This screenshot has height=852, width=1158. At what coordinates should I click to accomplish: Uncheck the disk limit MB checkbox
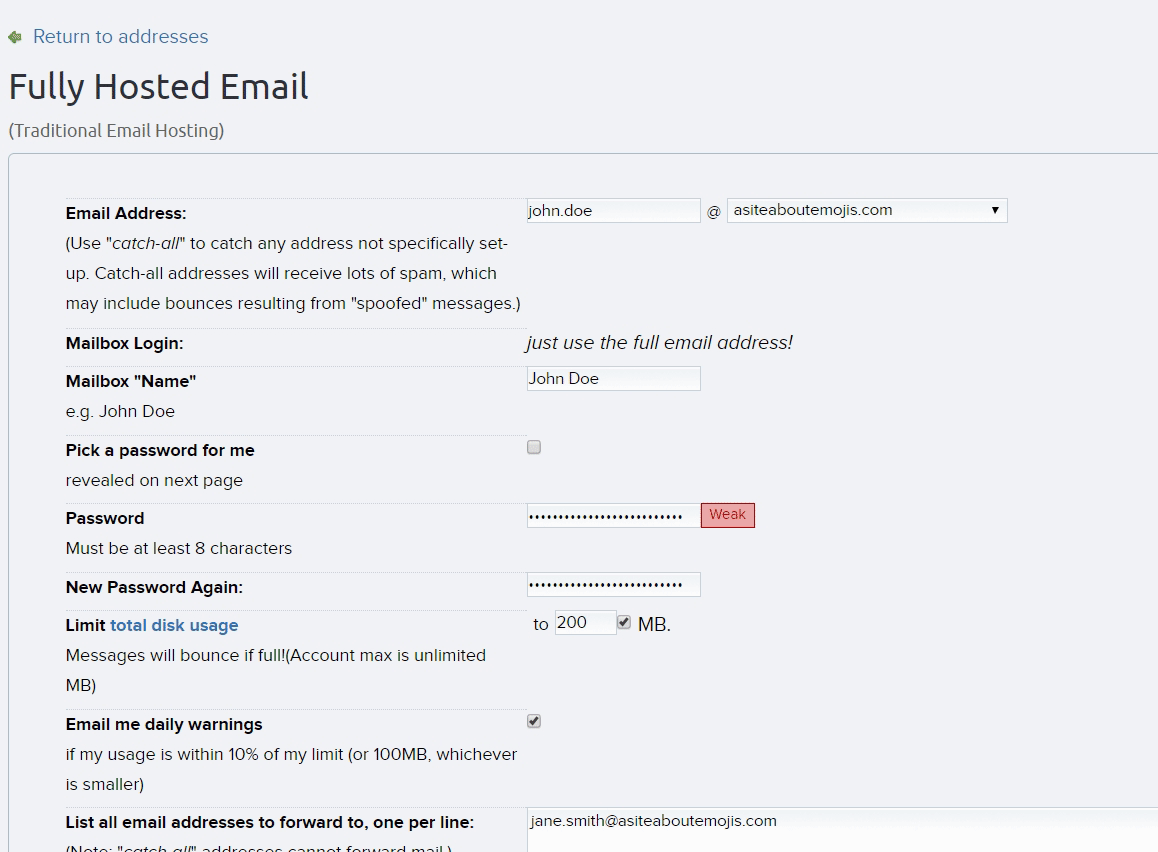coord(624,623)
